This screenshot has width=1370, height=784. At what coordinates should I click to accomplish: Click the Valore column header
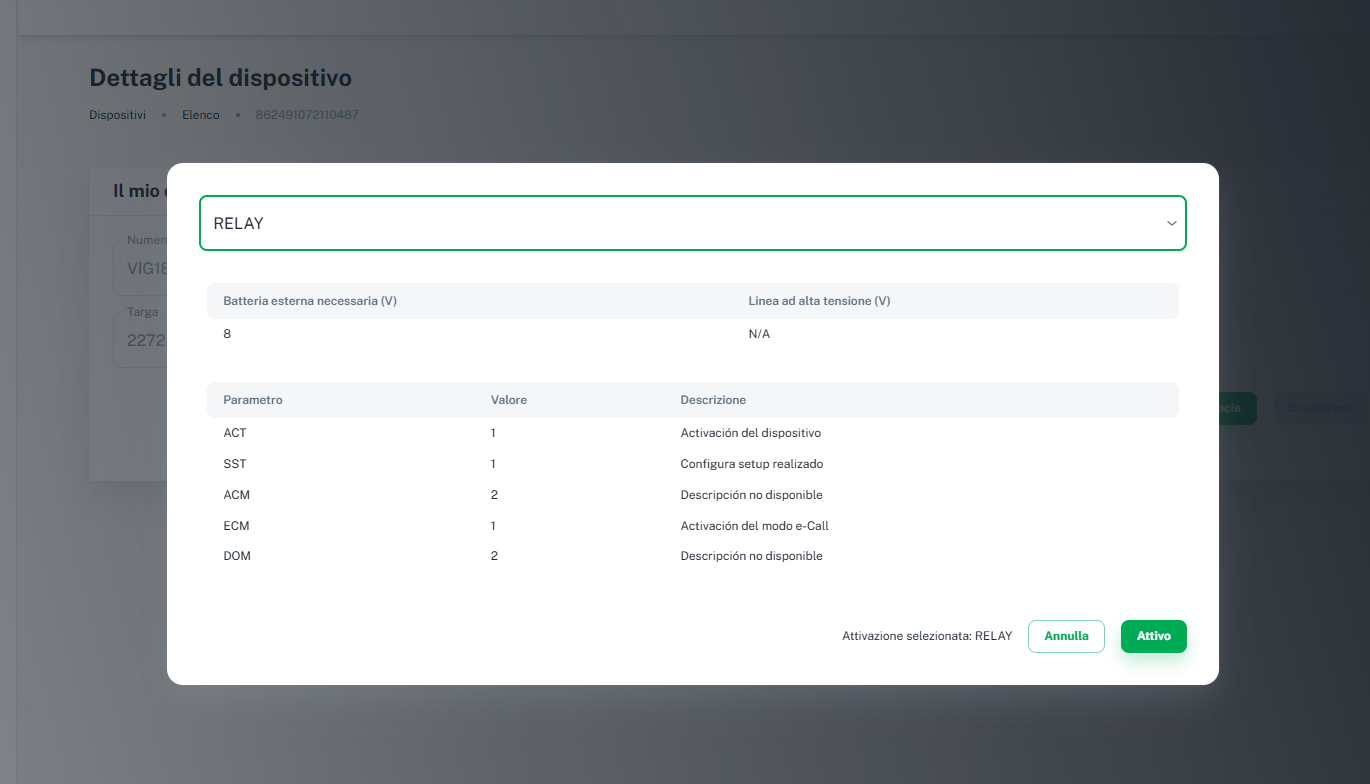[508, 400]
